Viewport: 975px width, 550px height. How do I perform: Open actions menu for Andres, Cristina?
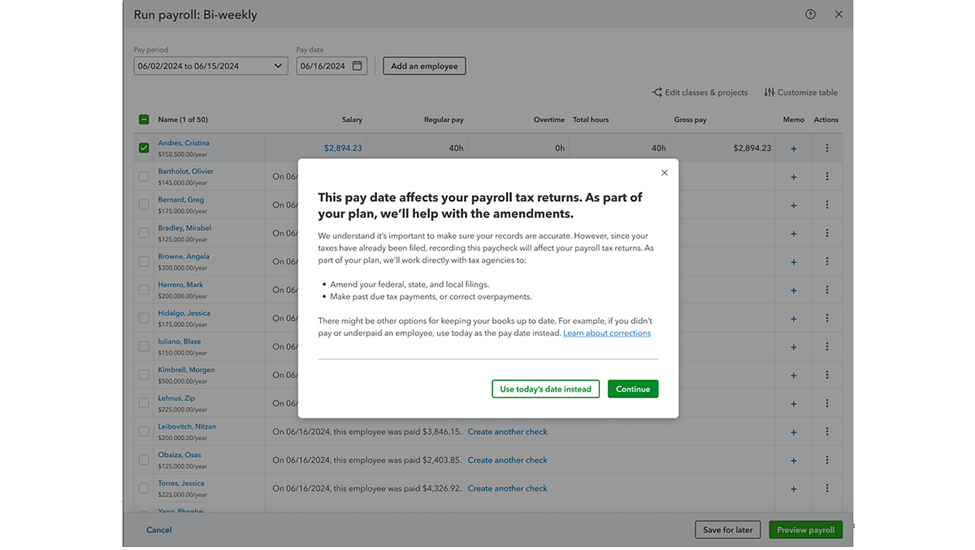(827, 148)
